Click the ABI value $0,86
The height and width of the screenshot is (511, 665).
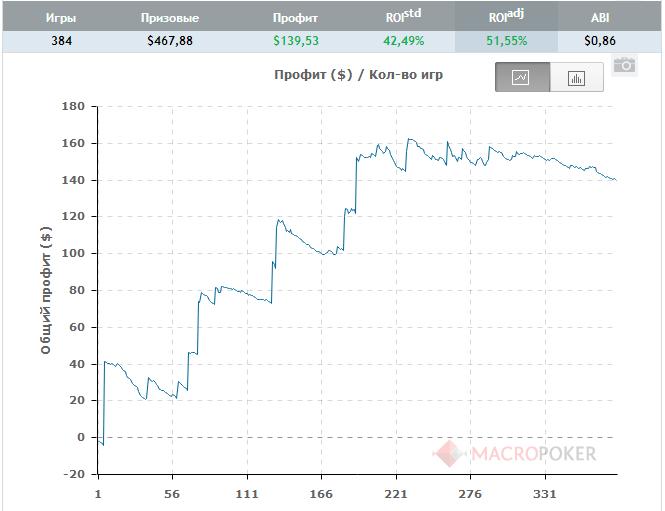coord(600,41)
